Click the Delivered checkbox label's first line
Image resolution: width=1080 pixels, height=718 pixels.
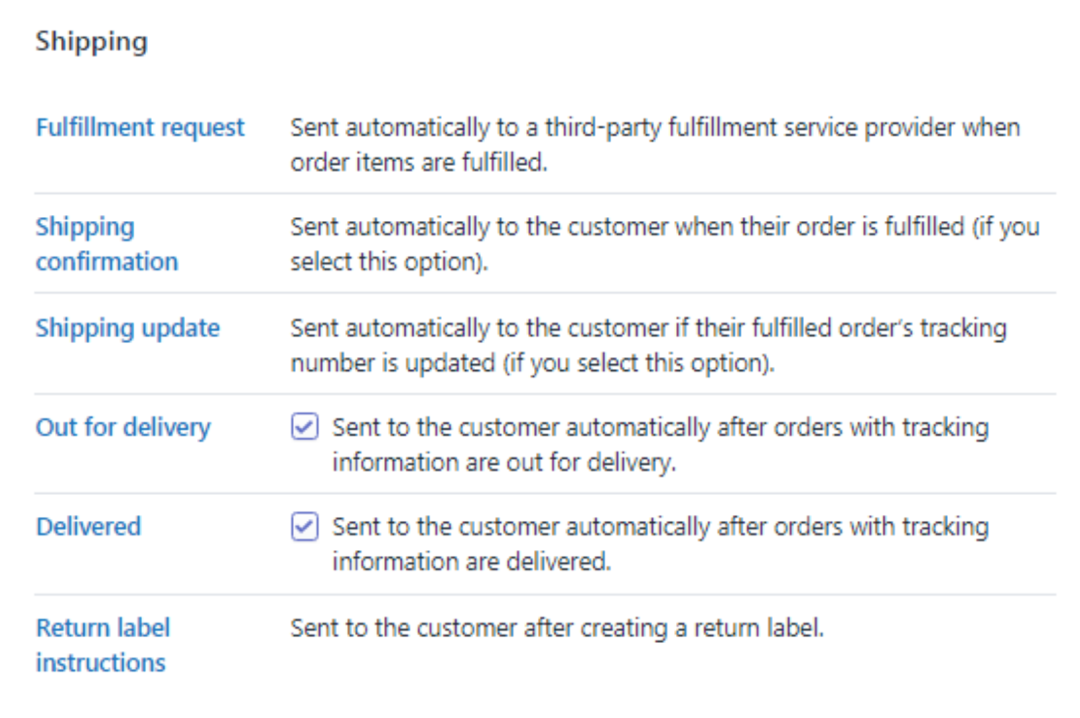click(x=660, y=526)
